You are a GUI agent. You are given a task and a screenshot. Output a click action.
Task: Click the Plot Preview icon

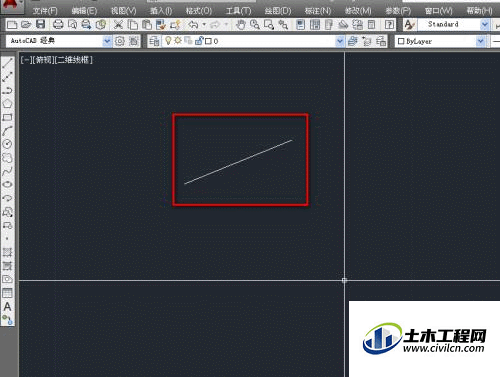click(72, 24)
